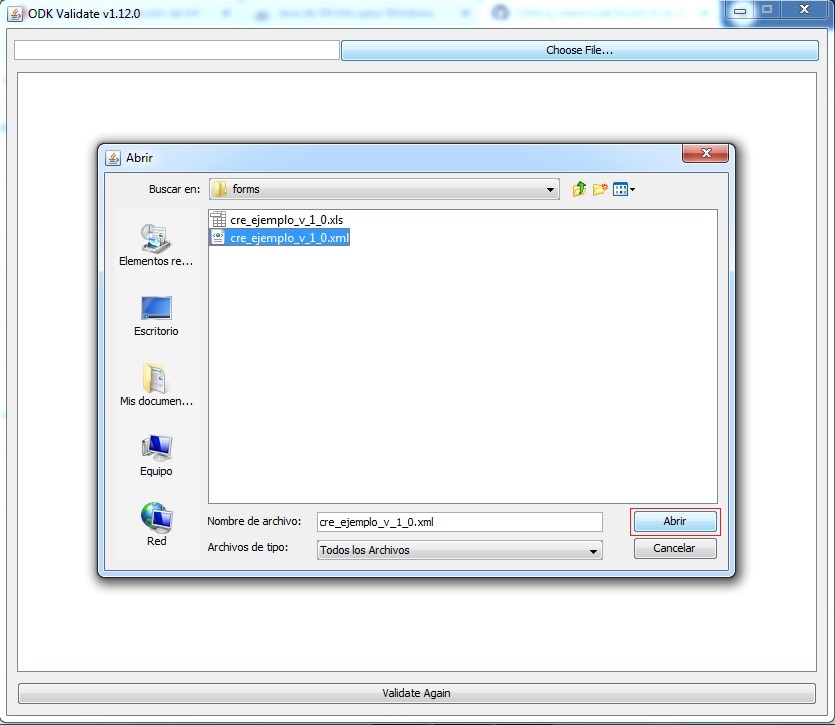Click Choose File button in ODK Validate
The width and height of the screenshot is (835, 725).
579,50
